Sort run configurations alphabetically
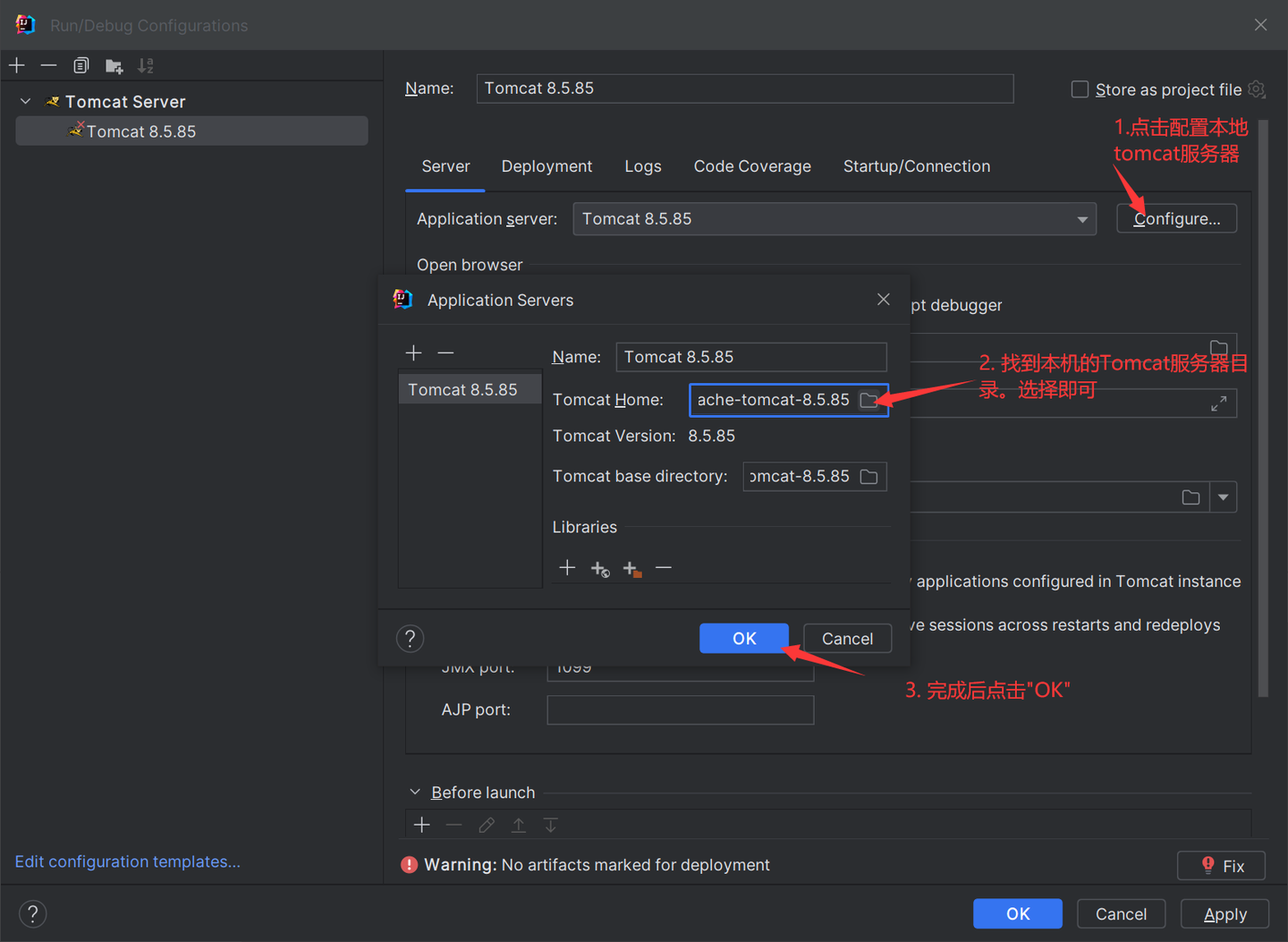The height and width of the screenshot is (942, 1288). tap(146, 65)
